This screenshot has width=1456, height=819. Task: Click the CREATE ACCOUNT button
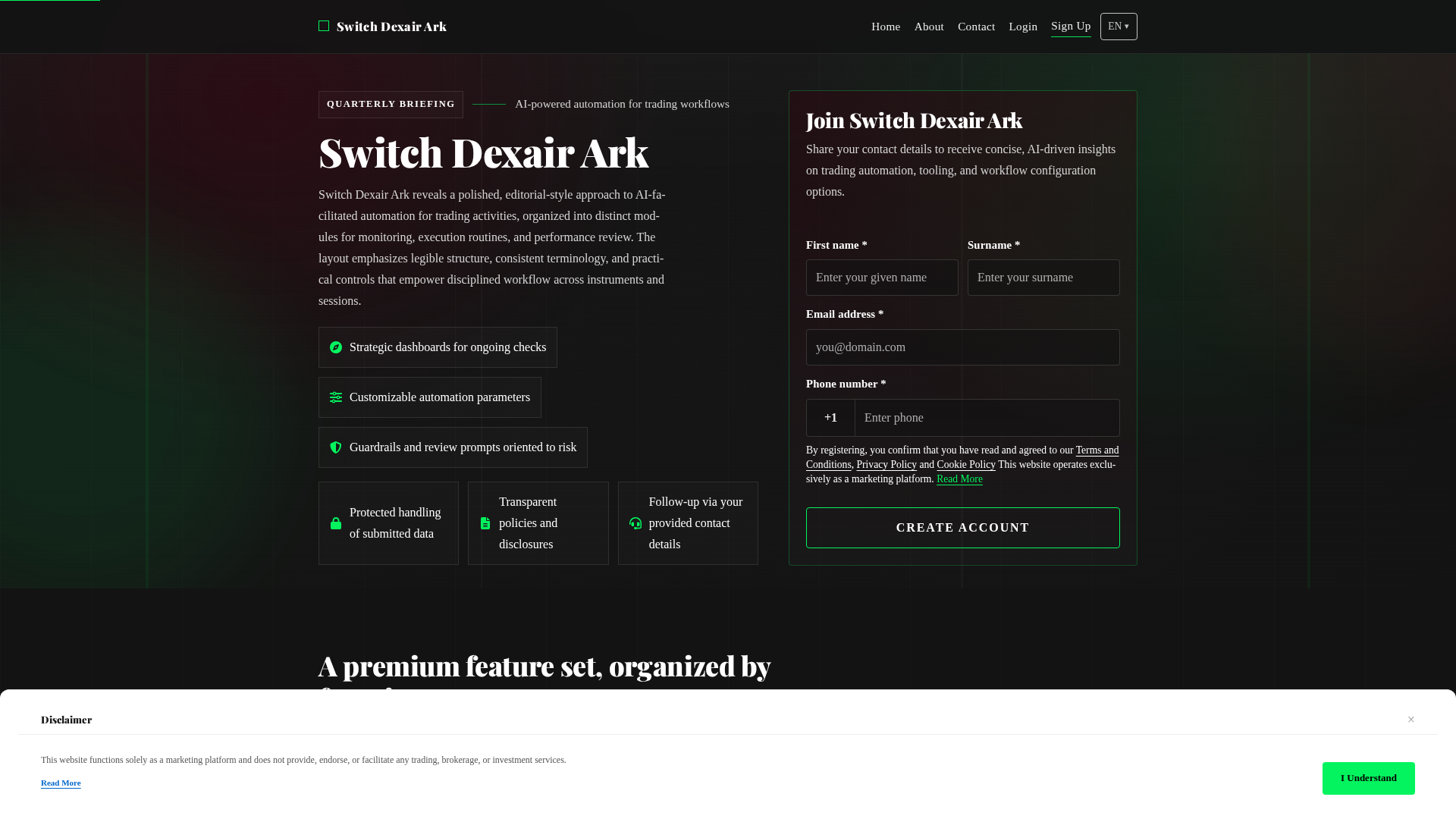963,528
